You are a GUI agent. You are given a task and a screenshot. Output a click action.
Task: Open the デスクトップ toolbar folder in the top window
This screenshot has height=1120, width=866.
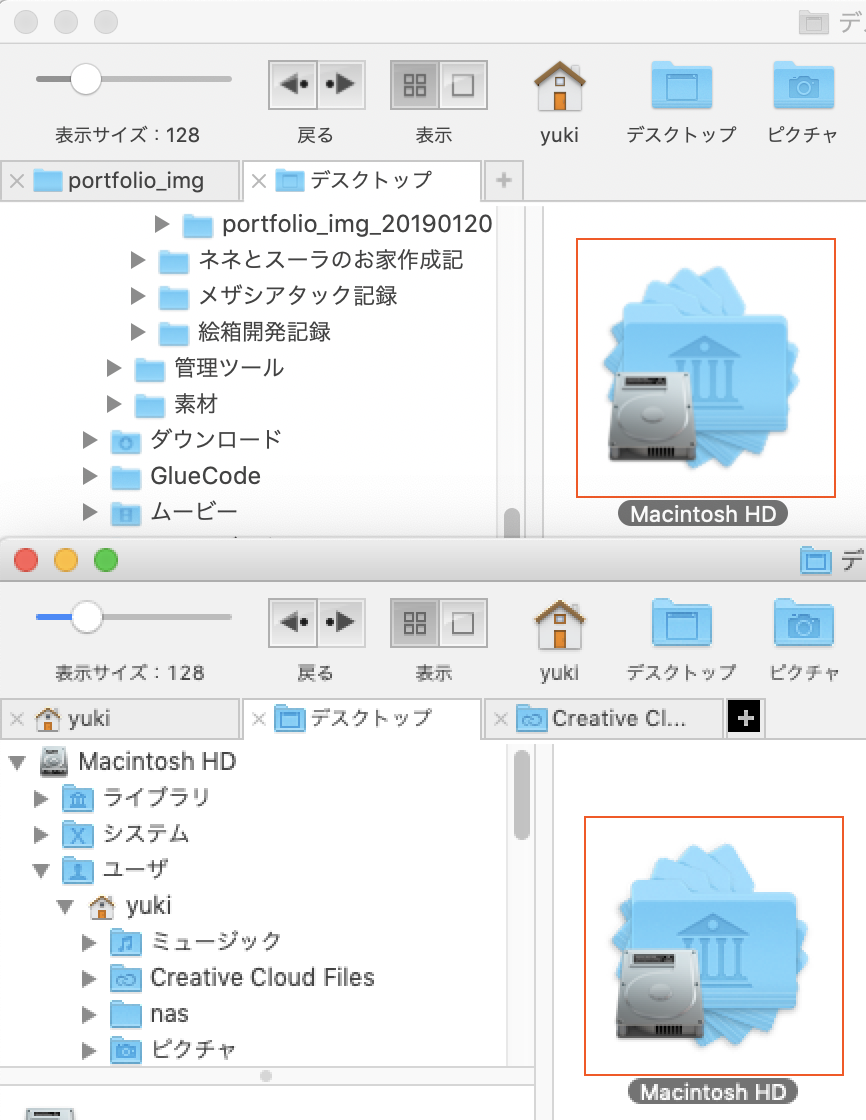[x=681, y=85]
